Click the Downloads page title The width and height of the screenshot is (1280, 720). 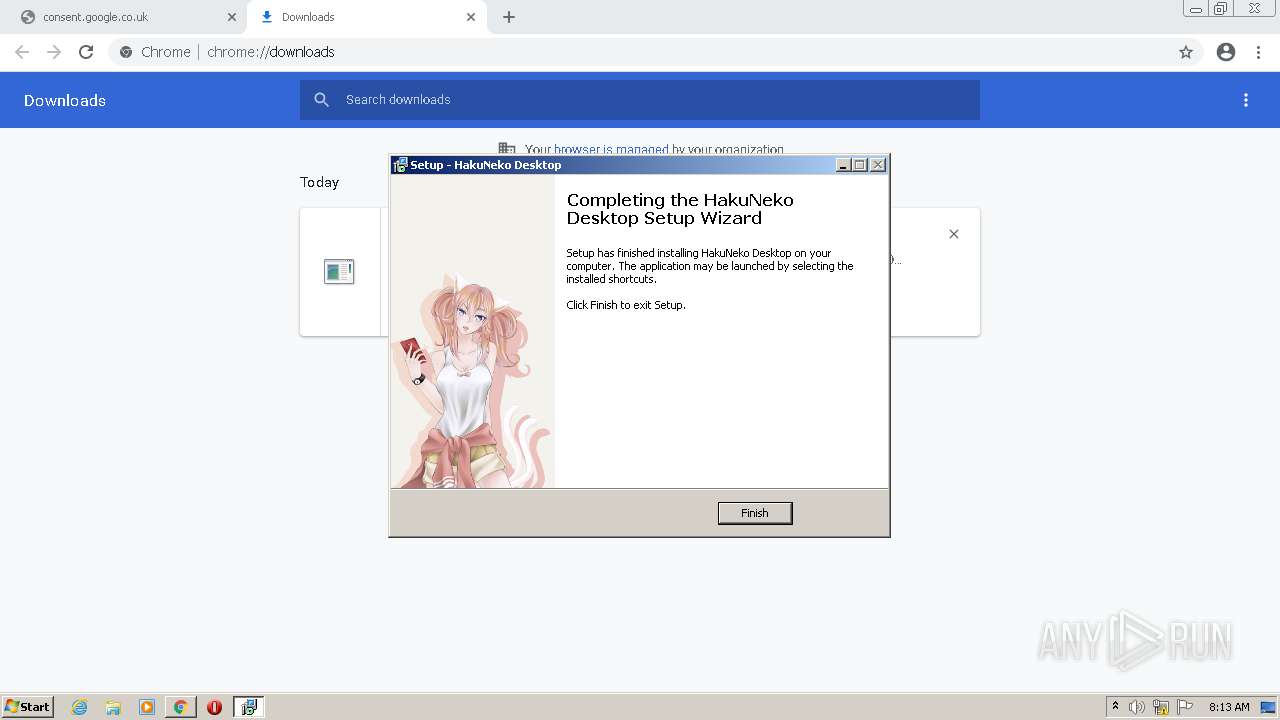click(65, 100)
